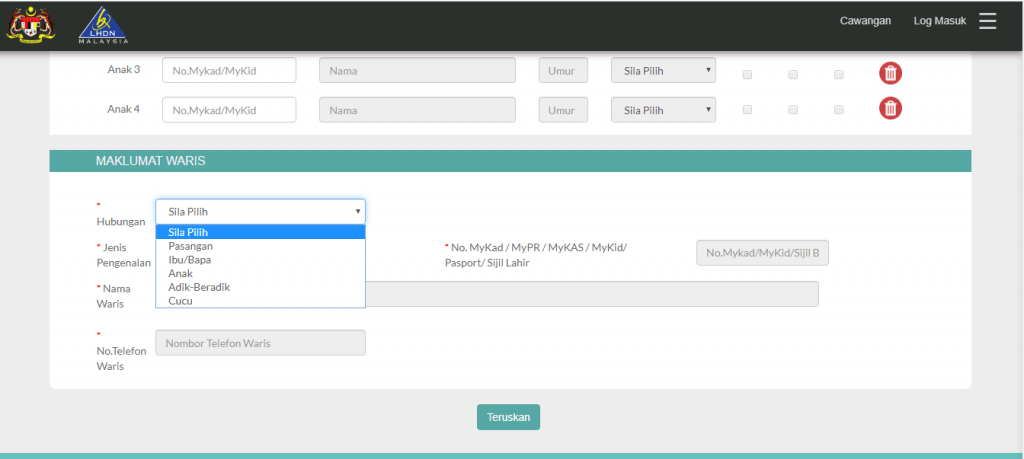Click the Anak 3 row label
This screenshot has height=459, width=1024.
pos(123,69)
